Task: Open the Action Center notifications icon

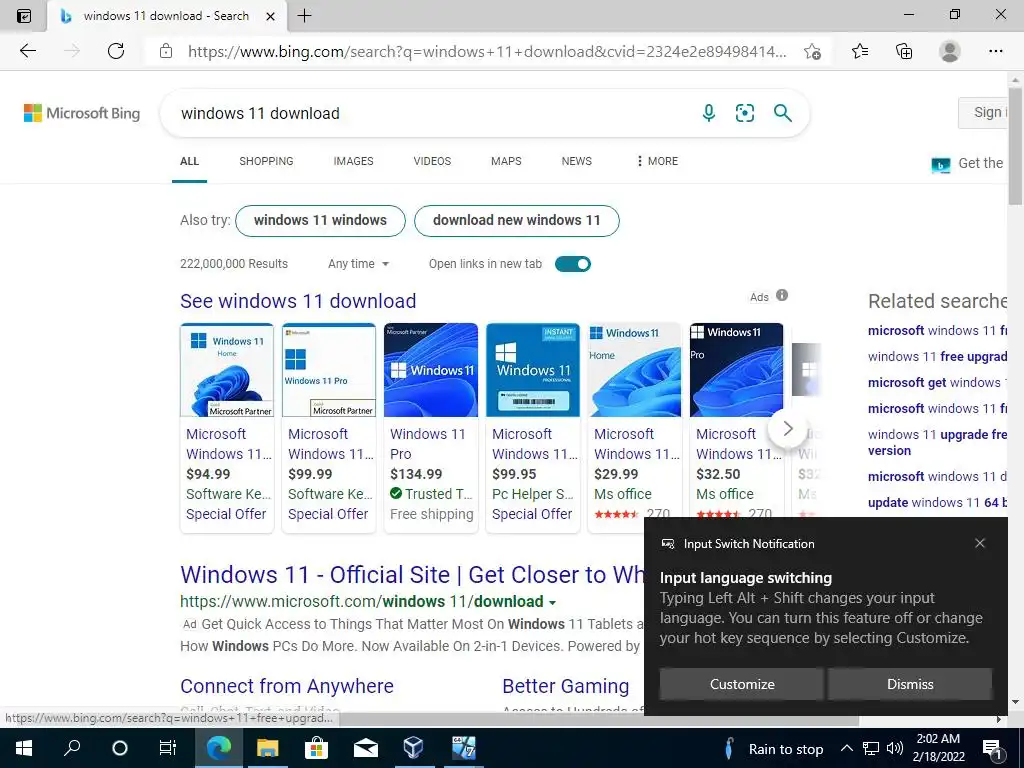Action: [991, 748]
